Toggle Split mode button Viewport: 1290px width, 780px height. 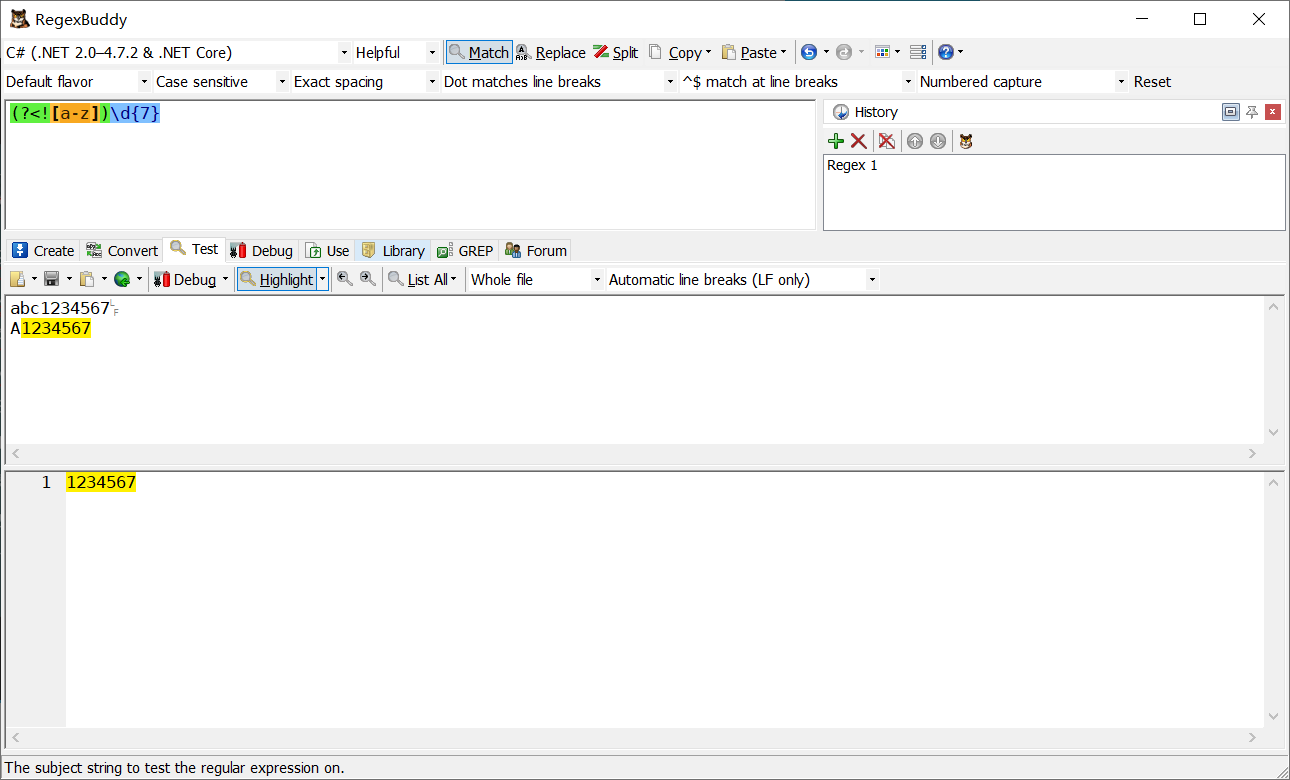pos(615,52)
